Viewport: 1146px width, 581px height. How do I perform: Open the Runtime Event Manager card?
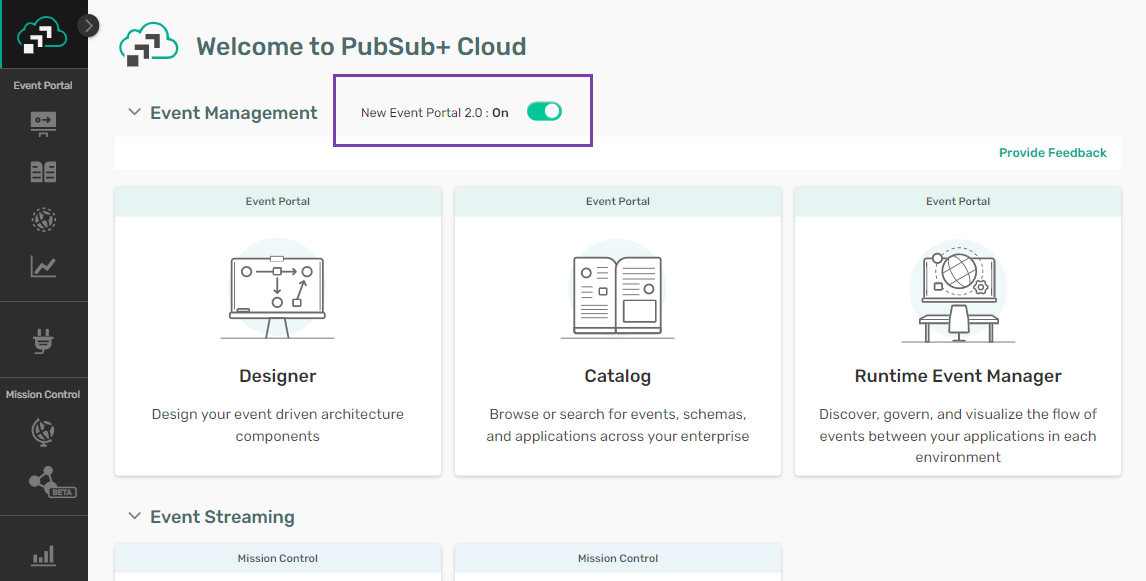(957, 331)
